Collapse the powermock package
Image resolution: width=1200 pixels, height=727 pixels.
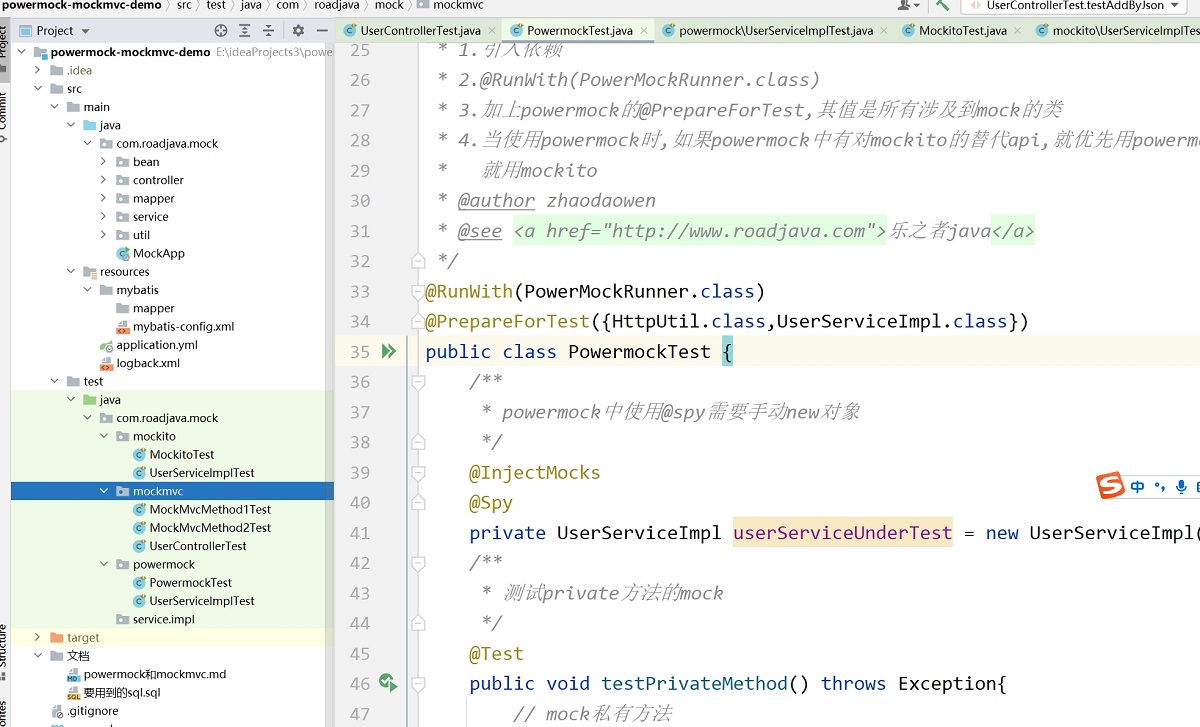tap(105, 564)
